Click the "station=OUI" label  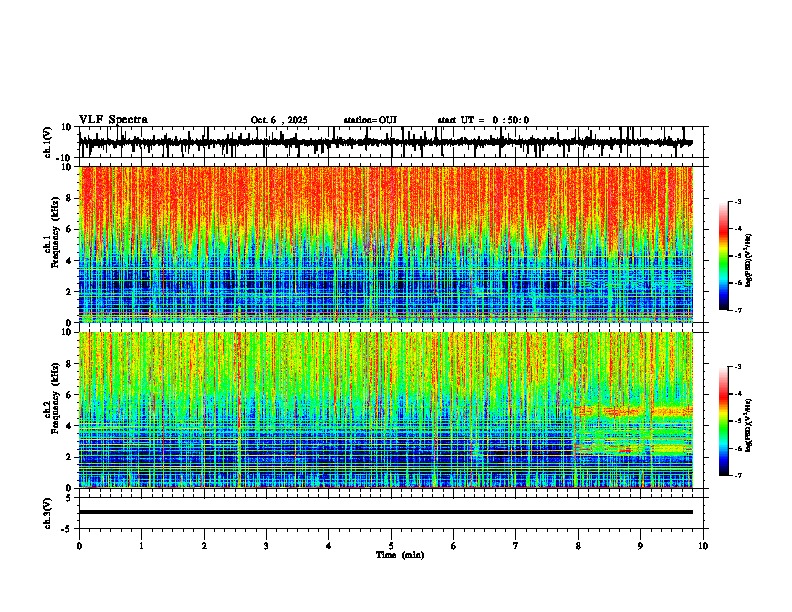pos(370,120)
